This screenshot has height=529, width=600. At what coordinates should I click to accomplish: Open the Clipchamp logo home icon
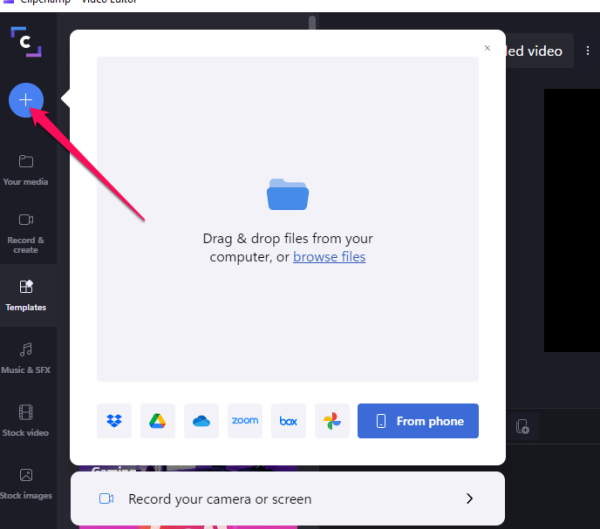click(26, 42)
